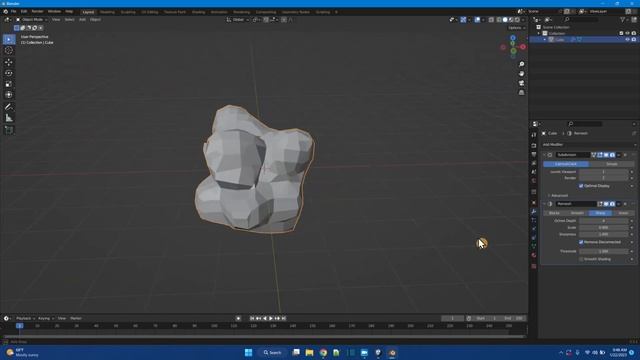Collapse the Subdivision modifier panel

[x=544, y=155]
